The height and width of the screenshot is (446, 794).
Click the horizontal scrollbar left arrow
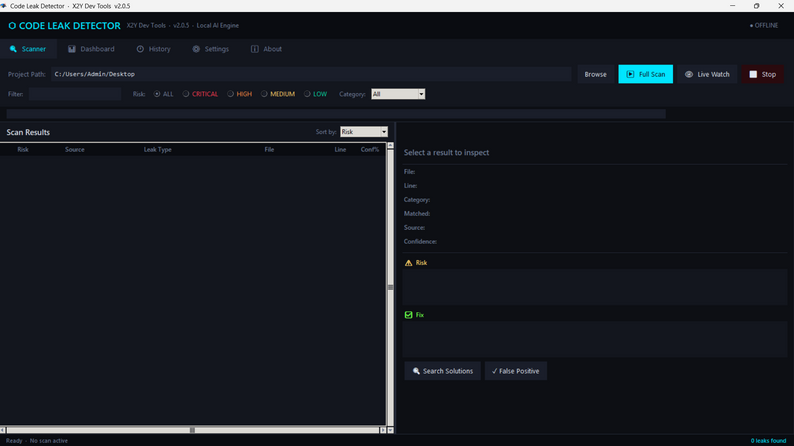point(3,430)
